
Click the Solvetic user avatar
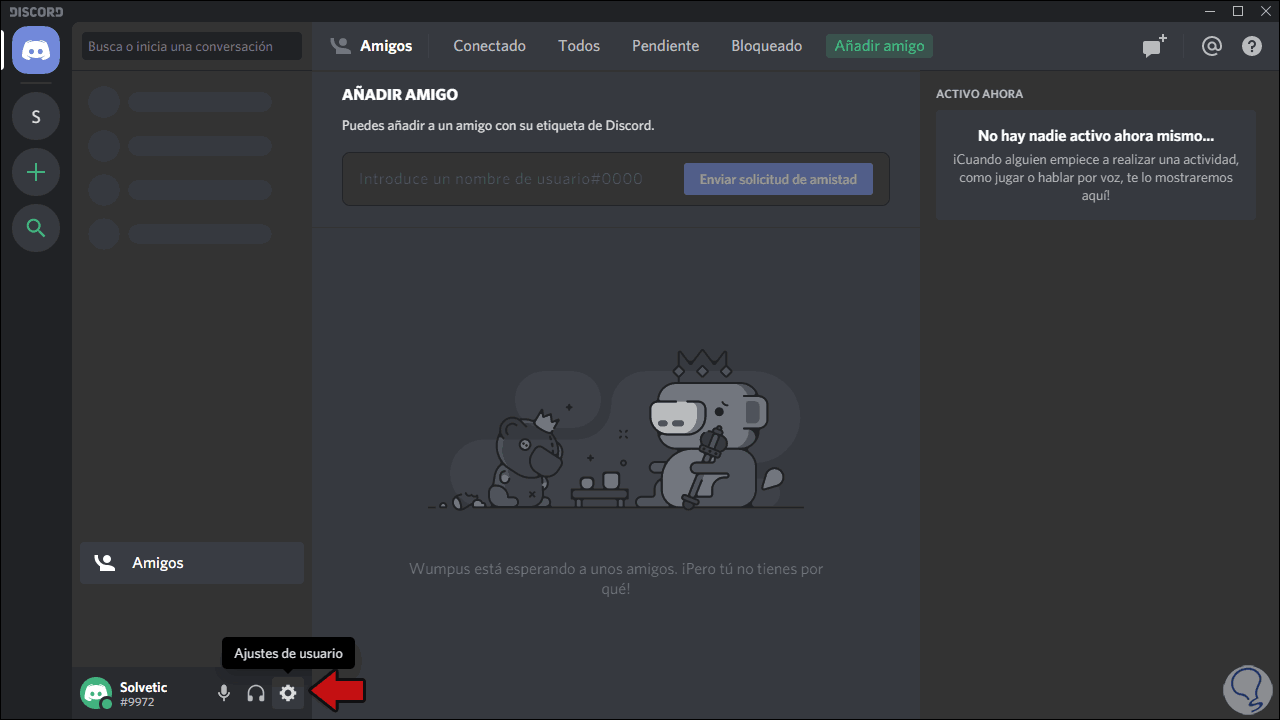click(x=96, y=693)
